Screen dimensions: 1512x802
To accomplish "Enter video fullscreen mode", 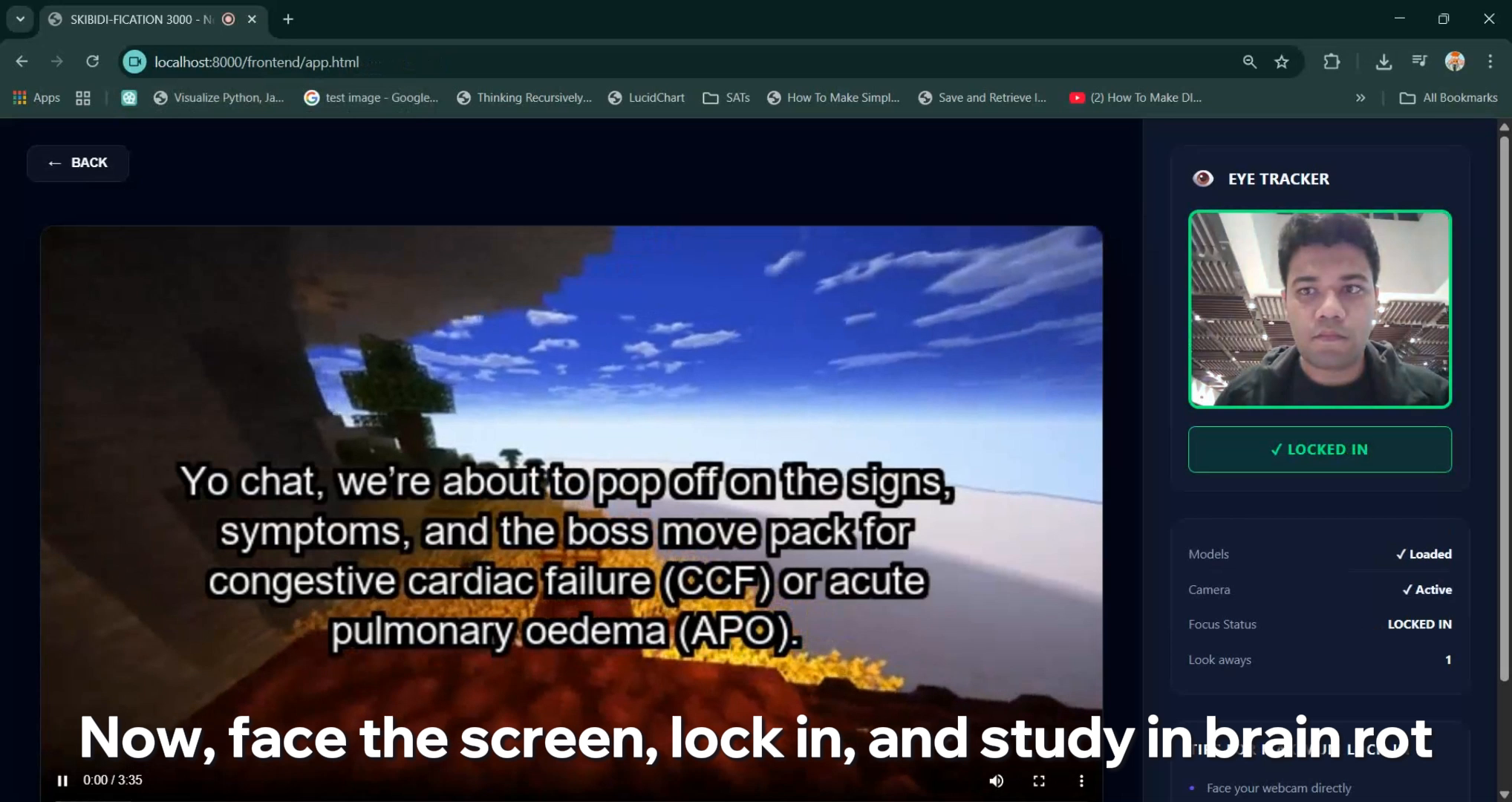I will [1039, 780].
